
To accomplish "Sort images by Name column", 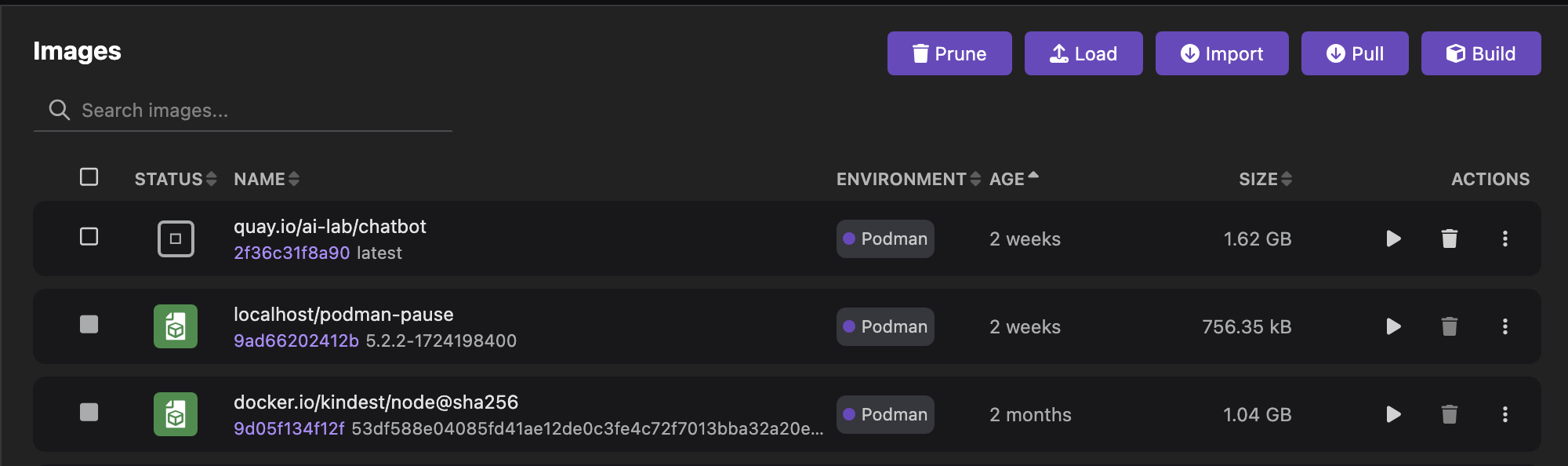I will 266,180.
